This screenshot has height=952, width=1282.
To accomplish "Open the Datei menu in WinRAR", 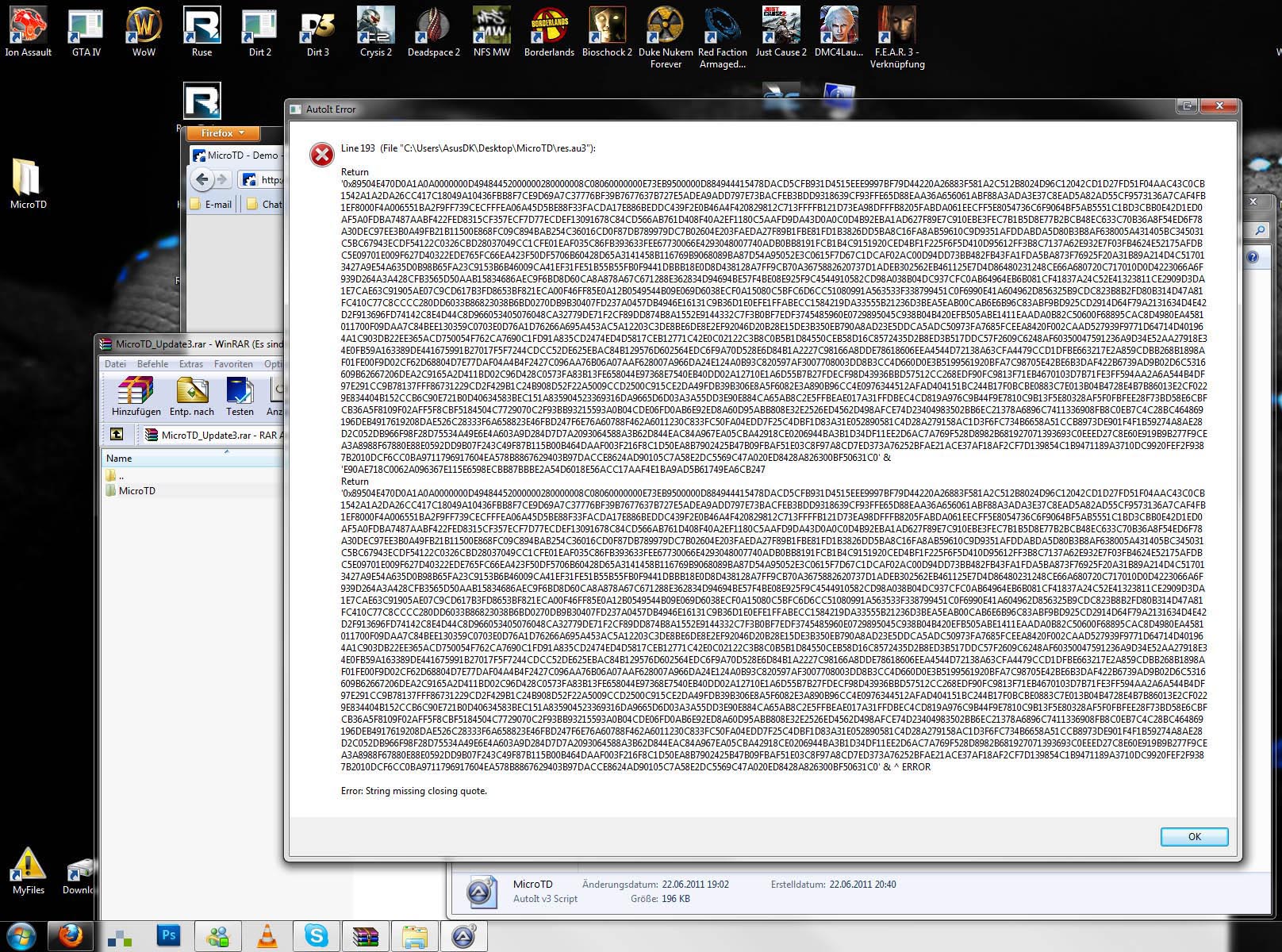I will tap(115, 364).
